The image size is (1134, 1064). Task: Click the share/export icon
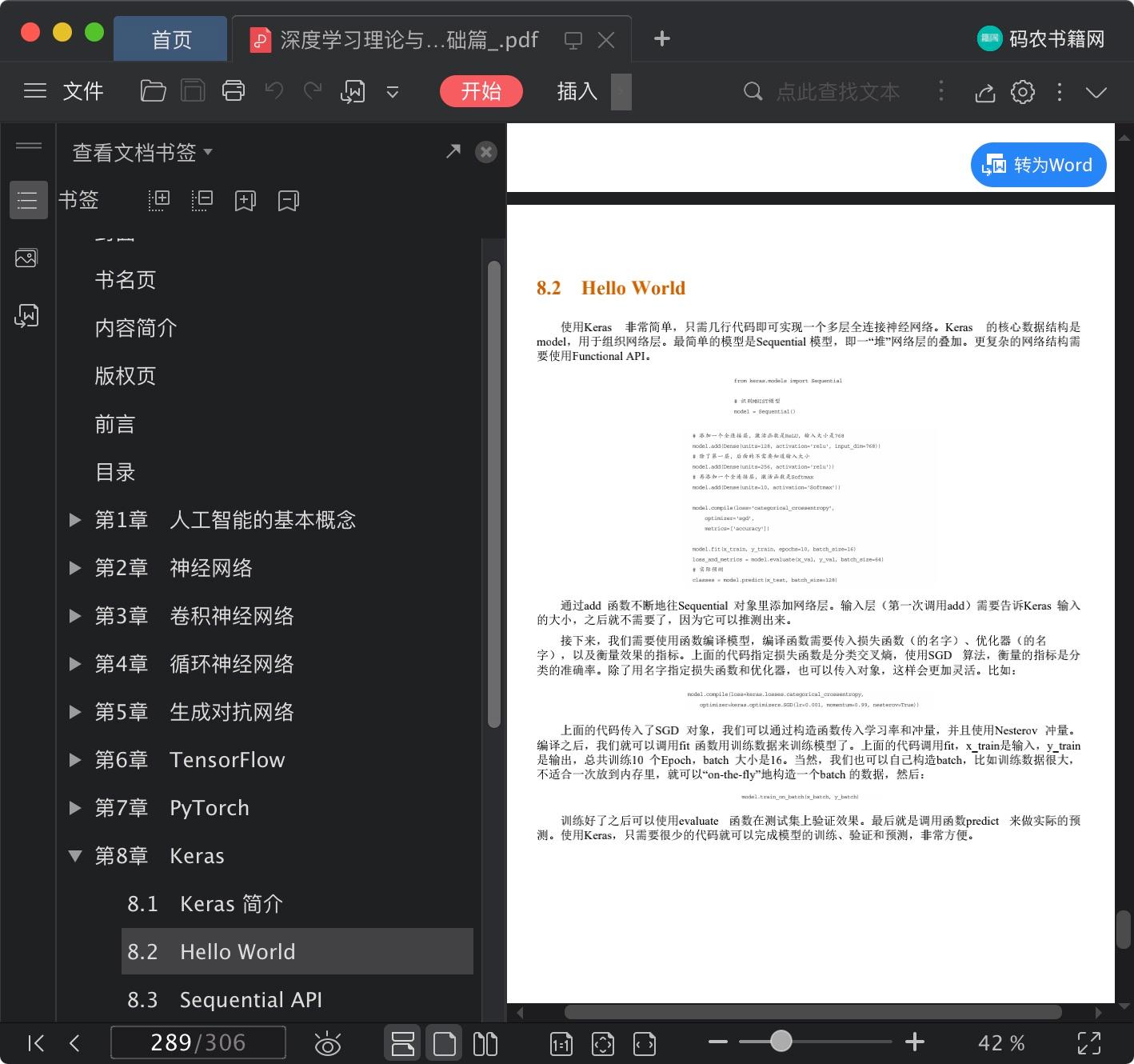[985, 92]
